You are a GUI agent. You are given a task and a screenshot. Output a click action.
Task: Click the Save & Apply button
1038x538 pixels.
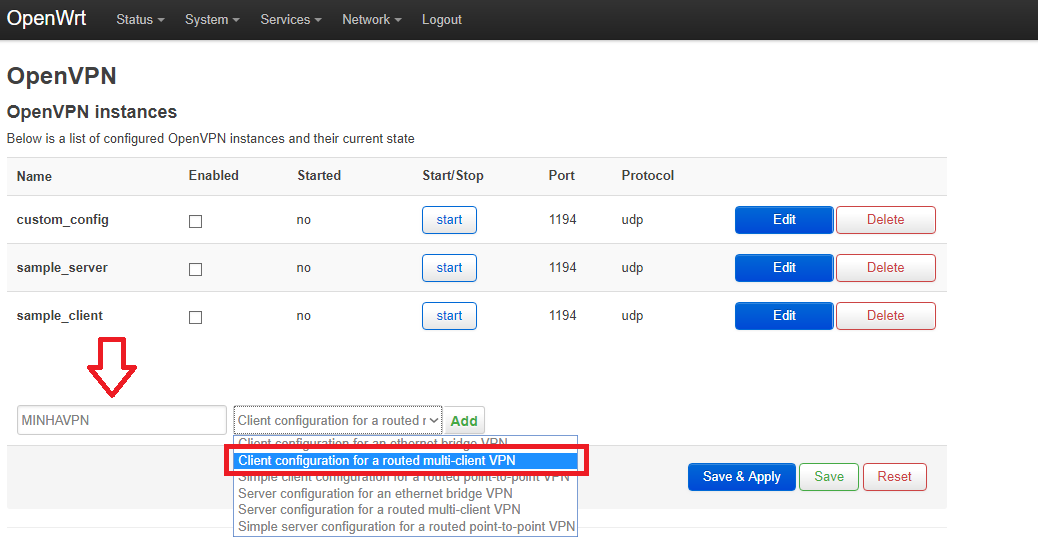[741, 476]
